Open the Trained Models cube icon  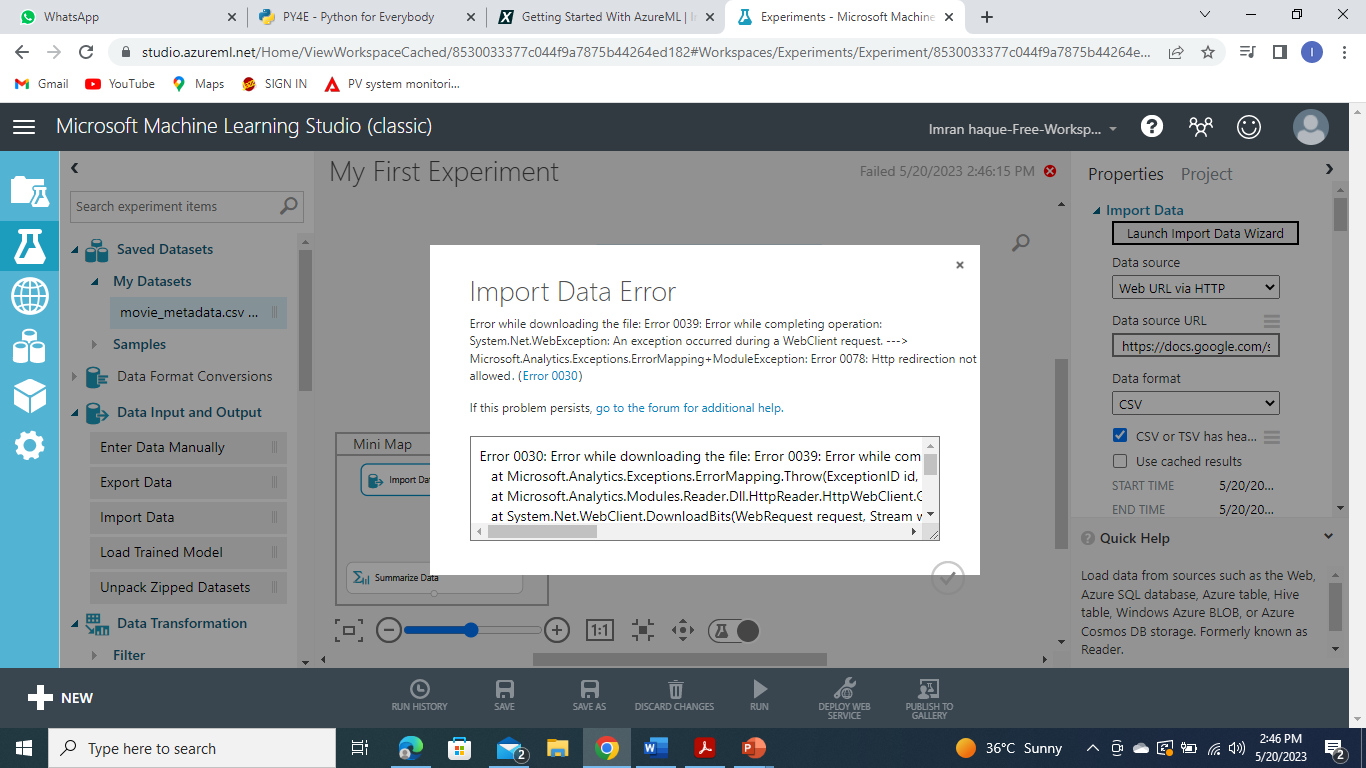[x=29, y=396]
